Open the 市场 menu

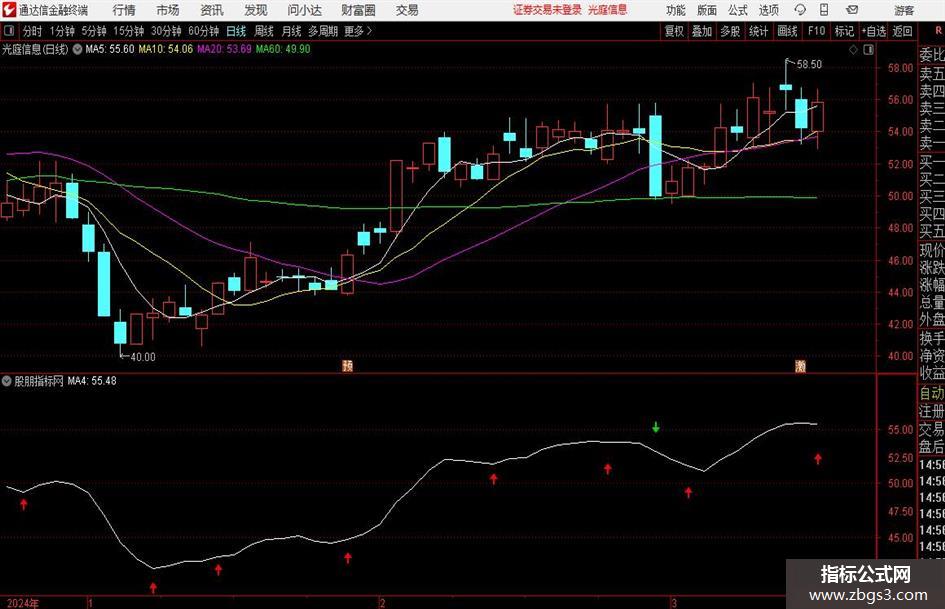coord(168,10)
